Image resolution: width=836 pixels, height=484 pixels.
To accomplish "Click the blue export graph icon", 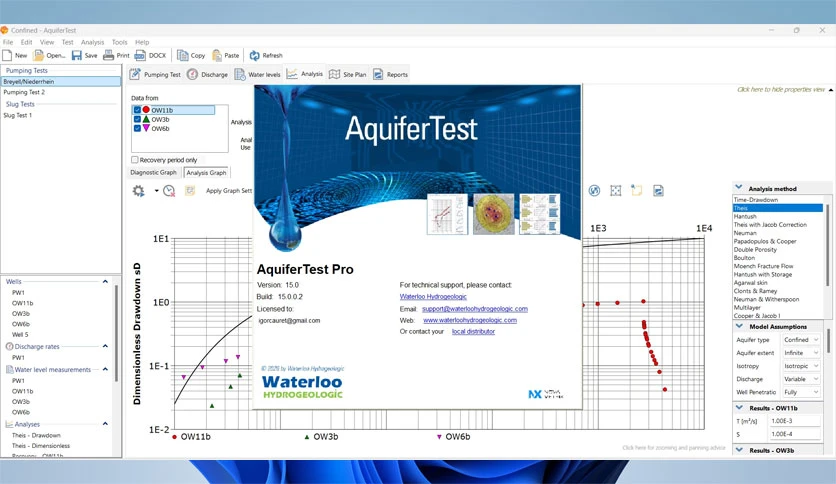I will [x=658, y=190].
